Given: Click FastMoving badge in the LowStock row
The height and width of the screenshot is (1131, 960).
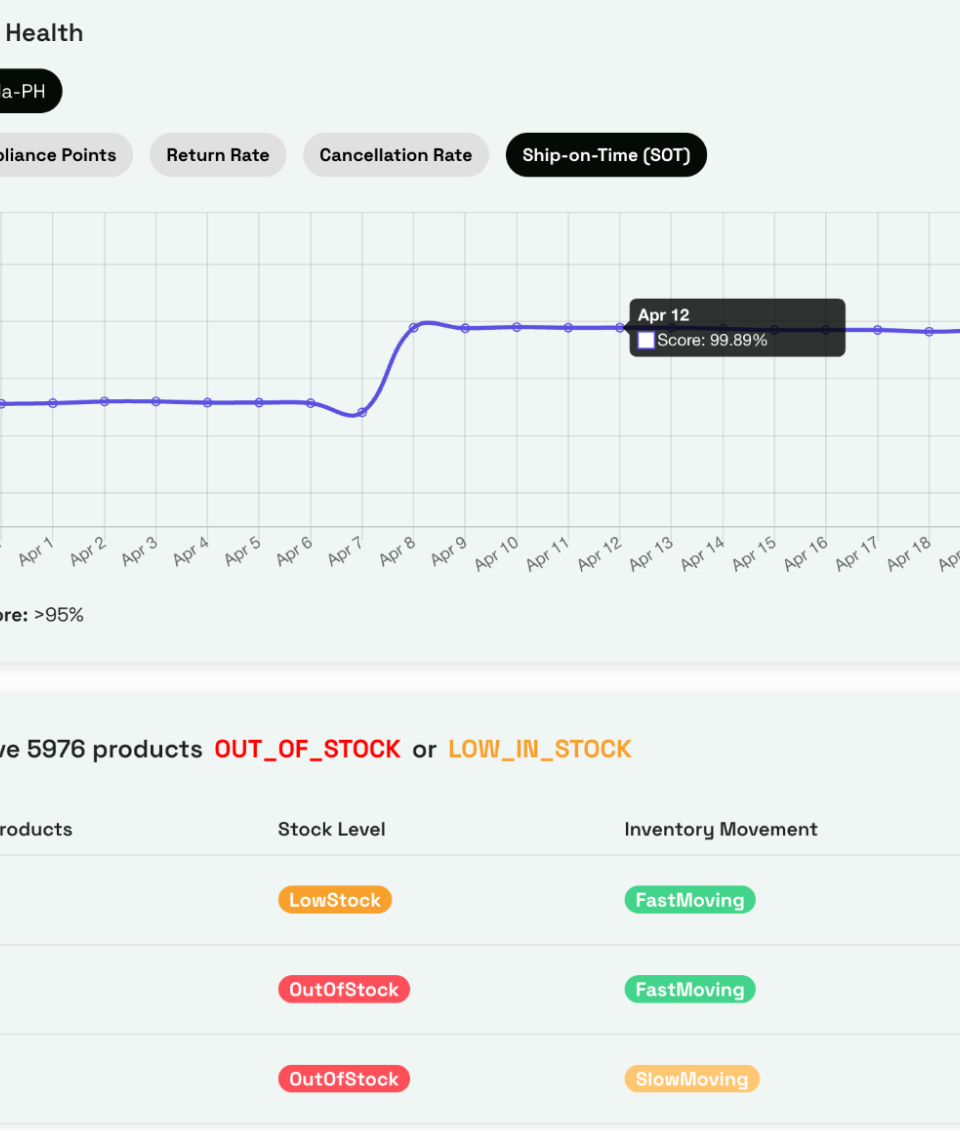Looking at the screenshot, I should tap(689, 900).
